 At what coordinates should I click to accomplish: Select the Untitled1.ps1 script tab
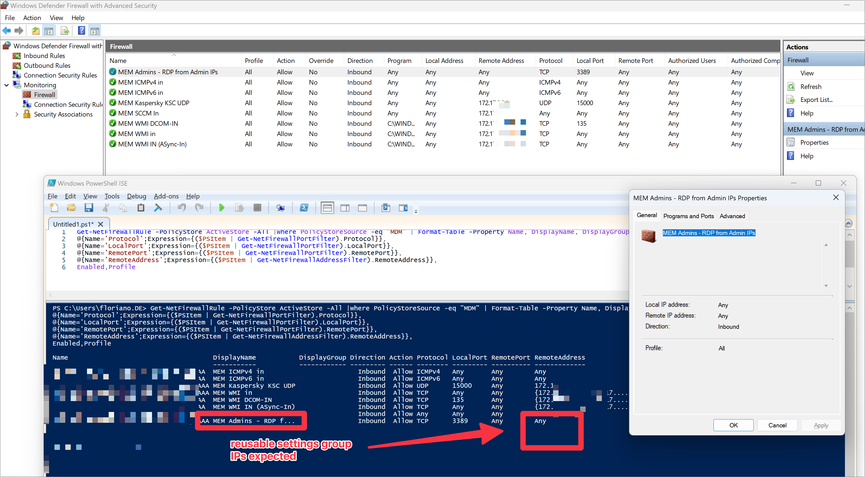click(x=73, y=224)
